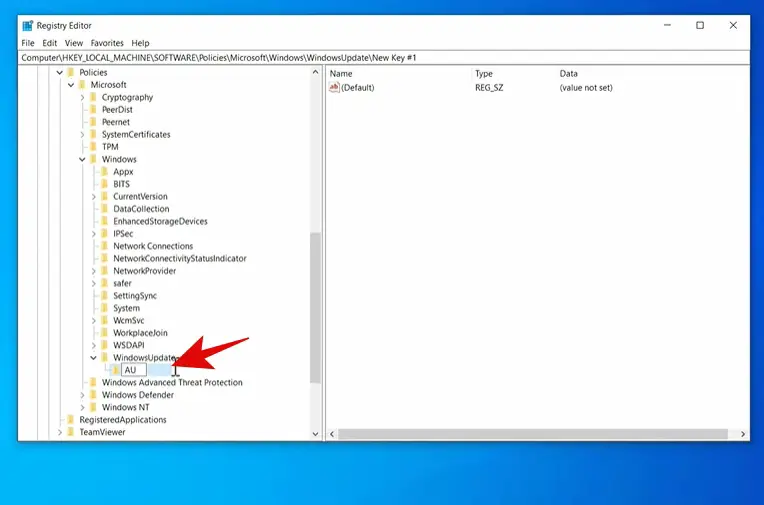Click the values pane horizontal scrollbar thumb

(x=533, y=434)
